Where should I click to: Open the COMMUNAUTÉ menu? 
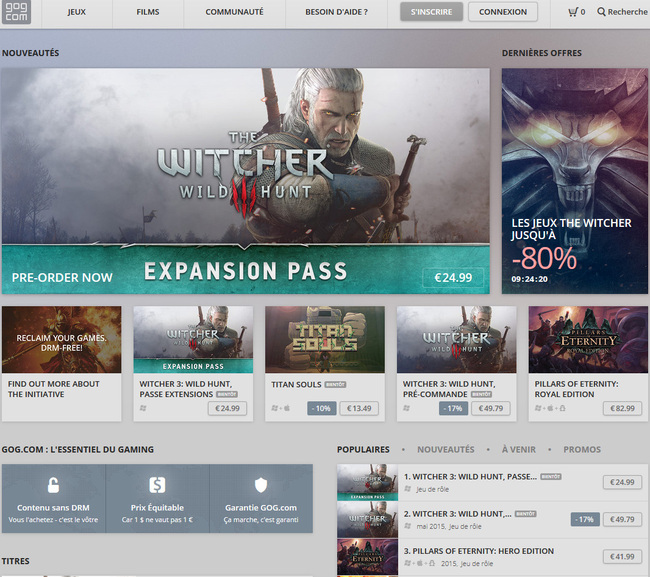234,12
